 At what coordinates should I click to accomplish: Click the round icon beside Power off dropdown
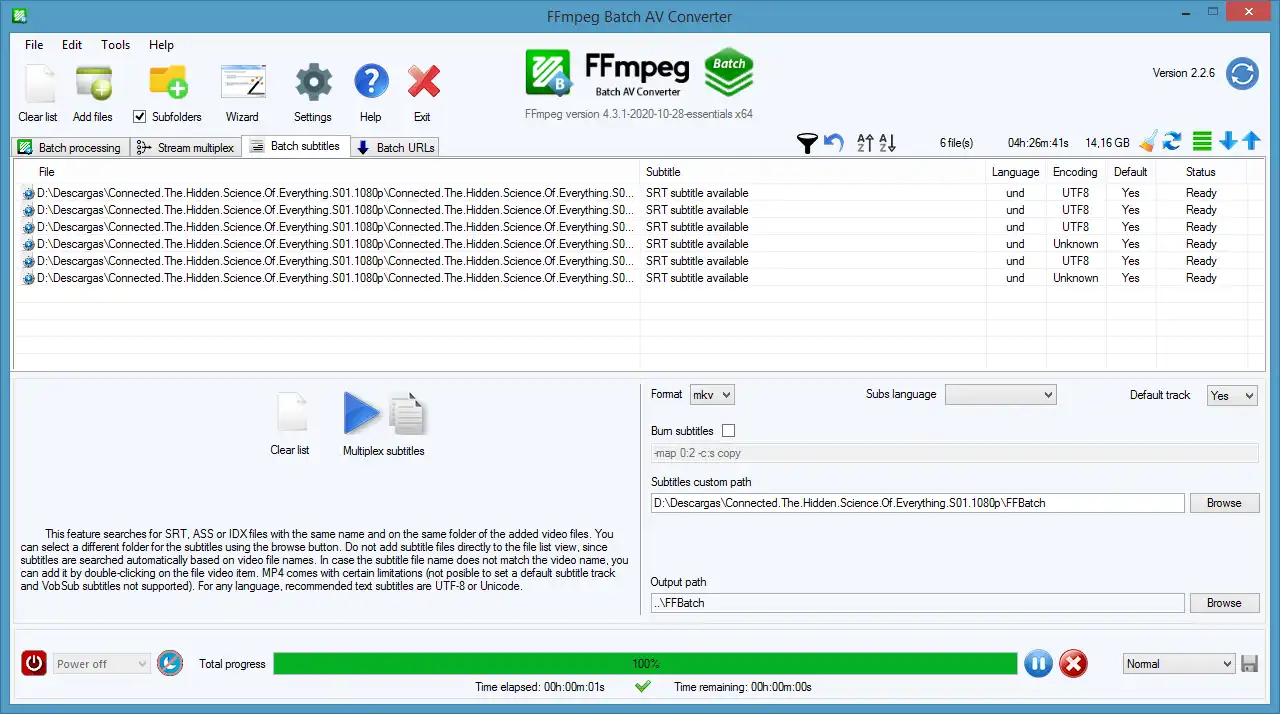170,663
